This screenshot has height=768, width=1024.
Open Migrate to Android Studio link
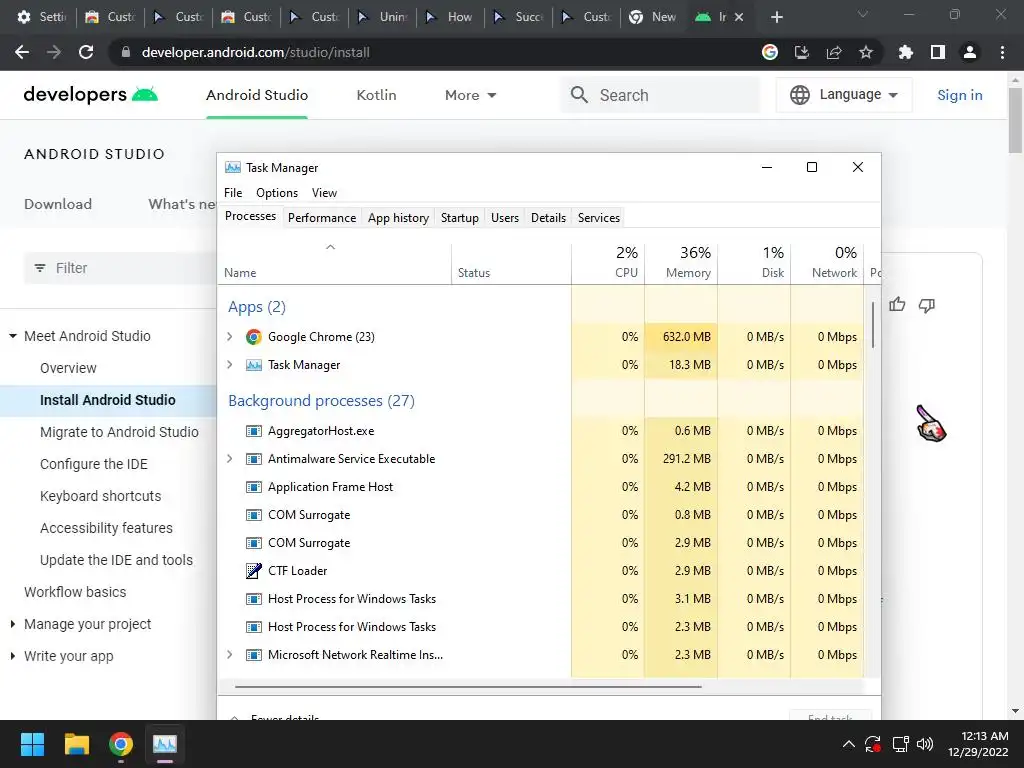[119, 432]
